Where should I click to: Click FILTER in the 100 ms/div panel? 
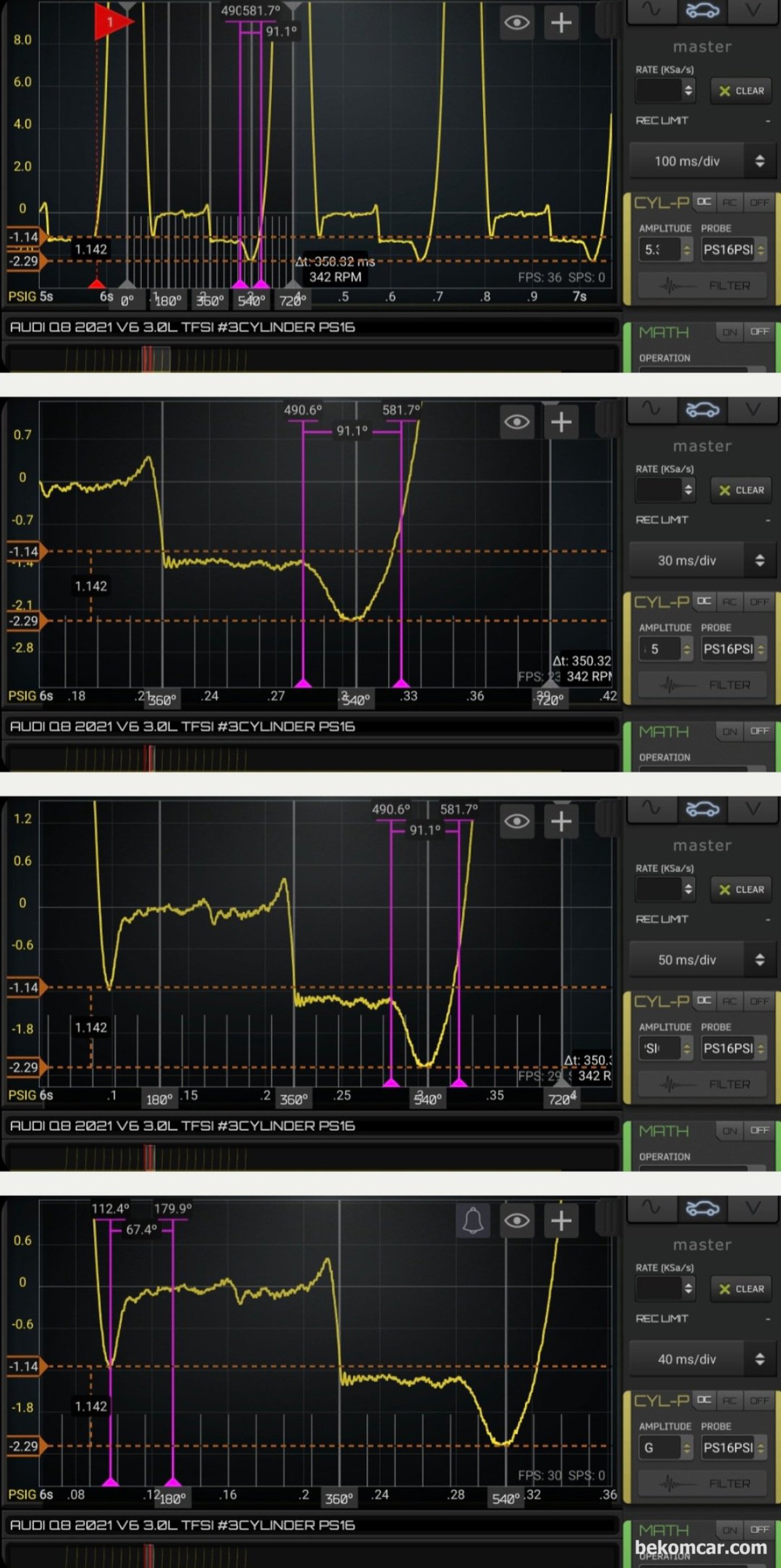702,285
